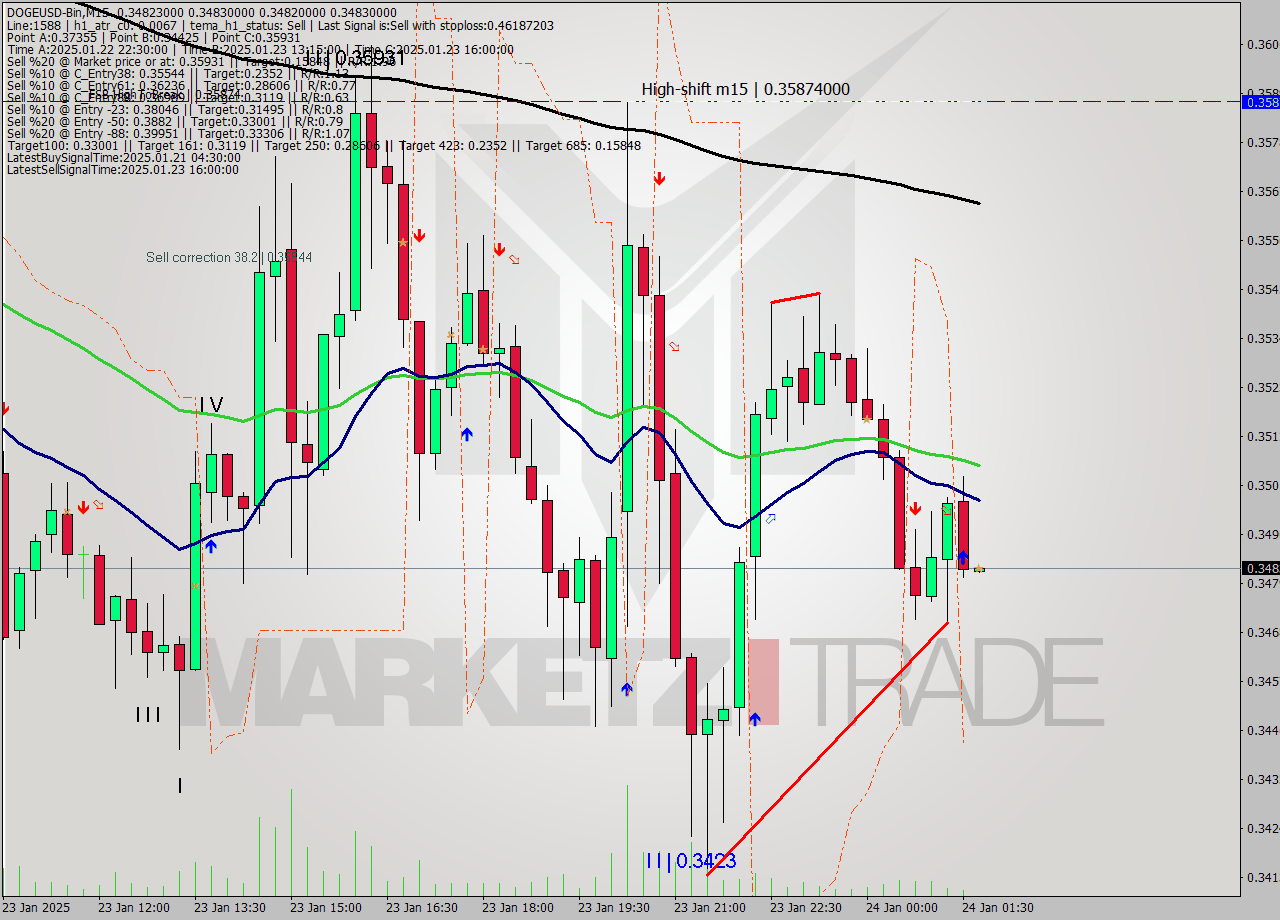Screen dimensions: 1280x920
Task: Select the '23 Jan 12:00' time label
Action: tap(133, 908)
